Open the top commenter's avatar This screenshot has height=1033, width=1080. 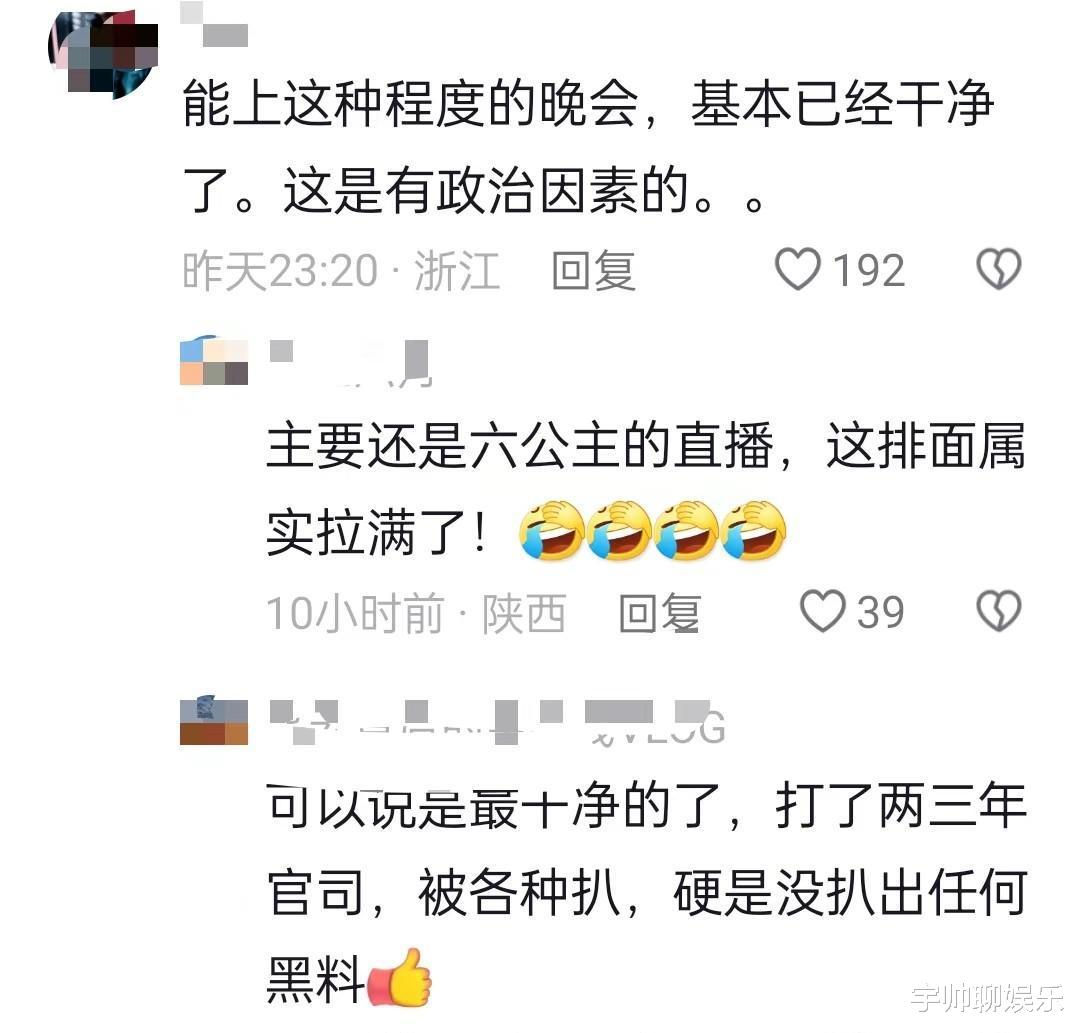[103, 54]
